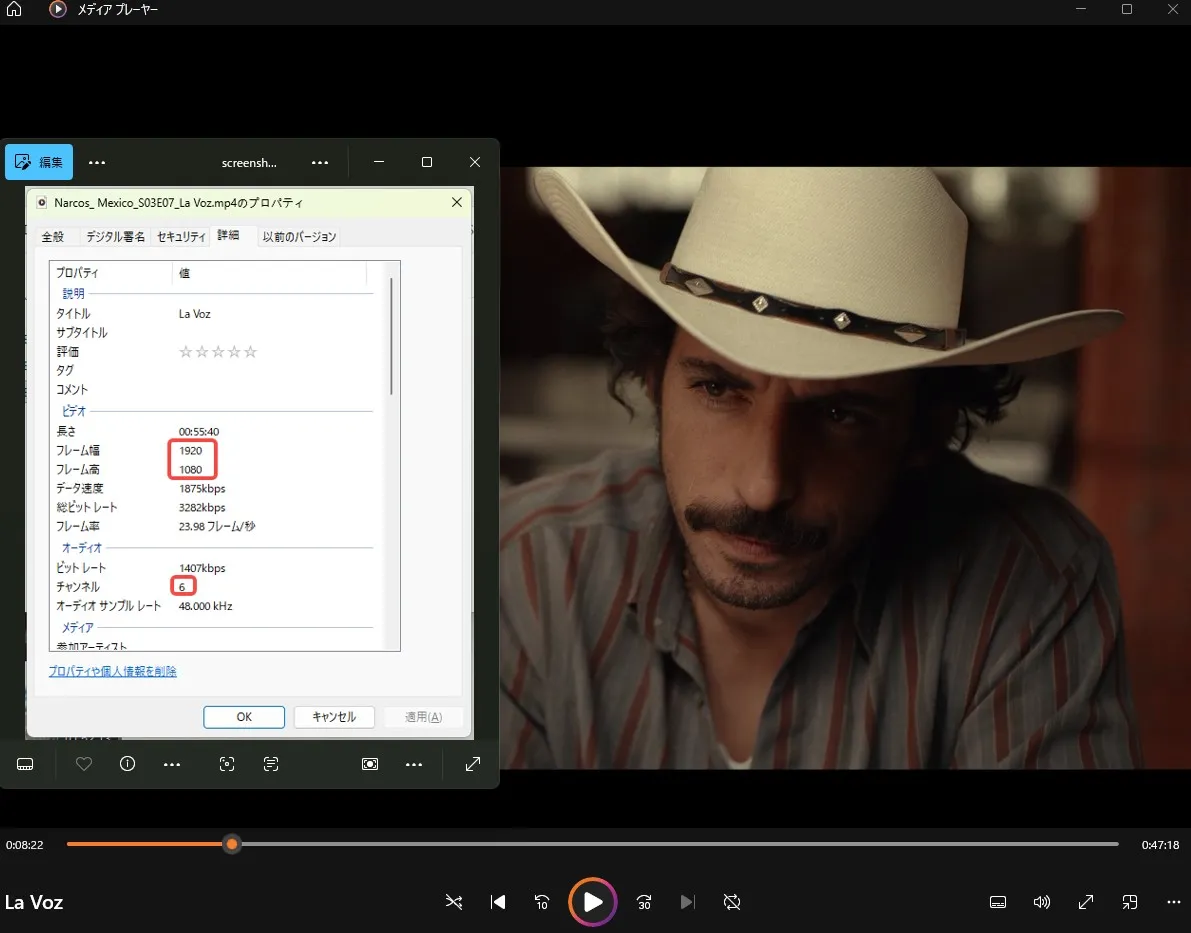View file info via the info icon
This screenshot has height=933, width=1191.
(x=127, y=764)
